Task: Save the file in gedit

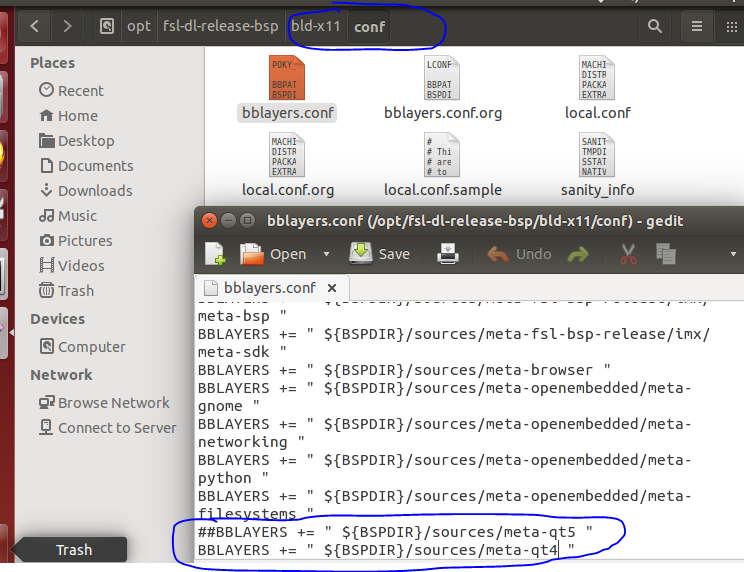Action: pos(380,254)
